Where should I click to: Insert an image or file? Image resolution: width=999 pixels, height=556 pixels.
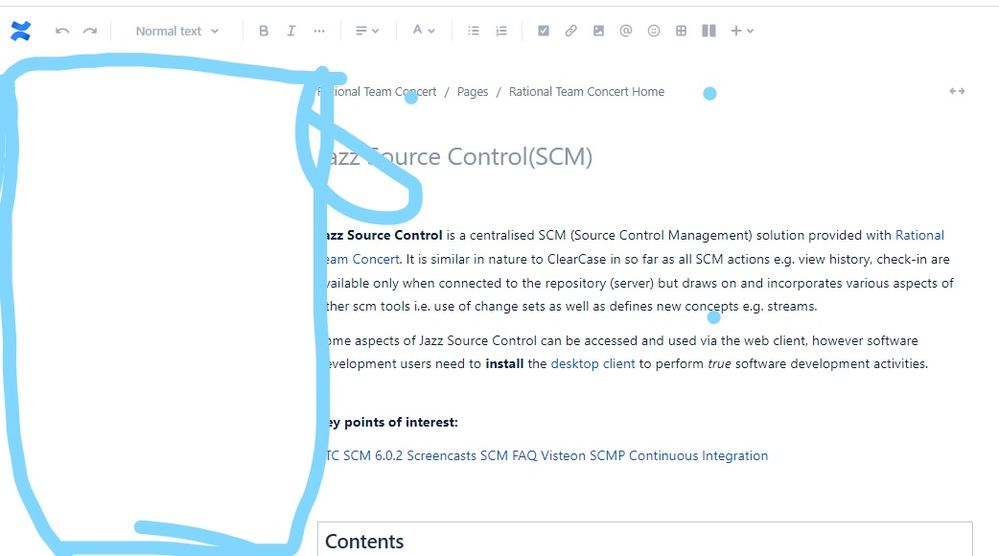click(598, 31)
